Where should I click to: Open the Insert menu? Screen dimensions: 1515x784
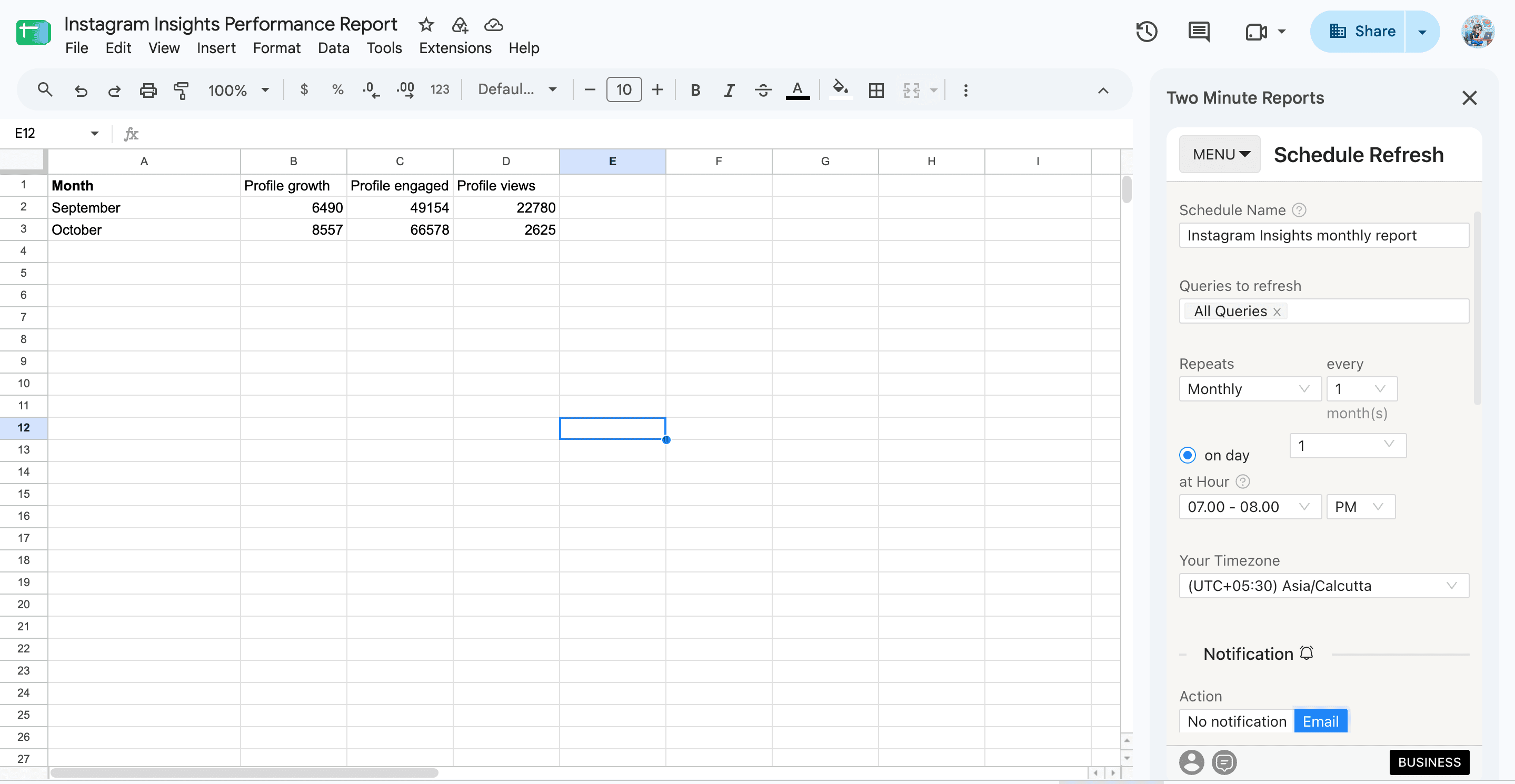[x=216, y=48]
